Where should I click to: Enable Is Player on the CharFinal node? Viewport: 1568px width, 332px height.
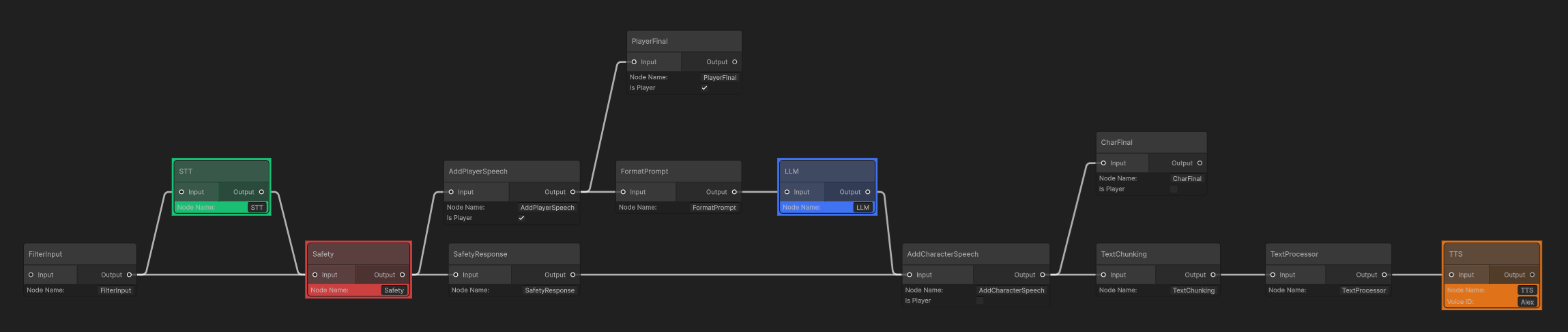click(1174, 189)
